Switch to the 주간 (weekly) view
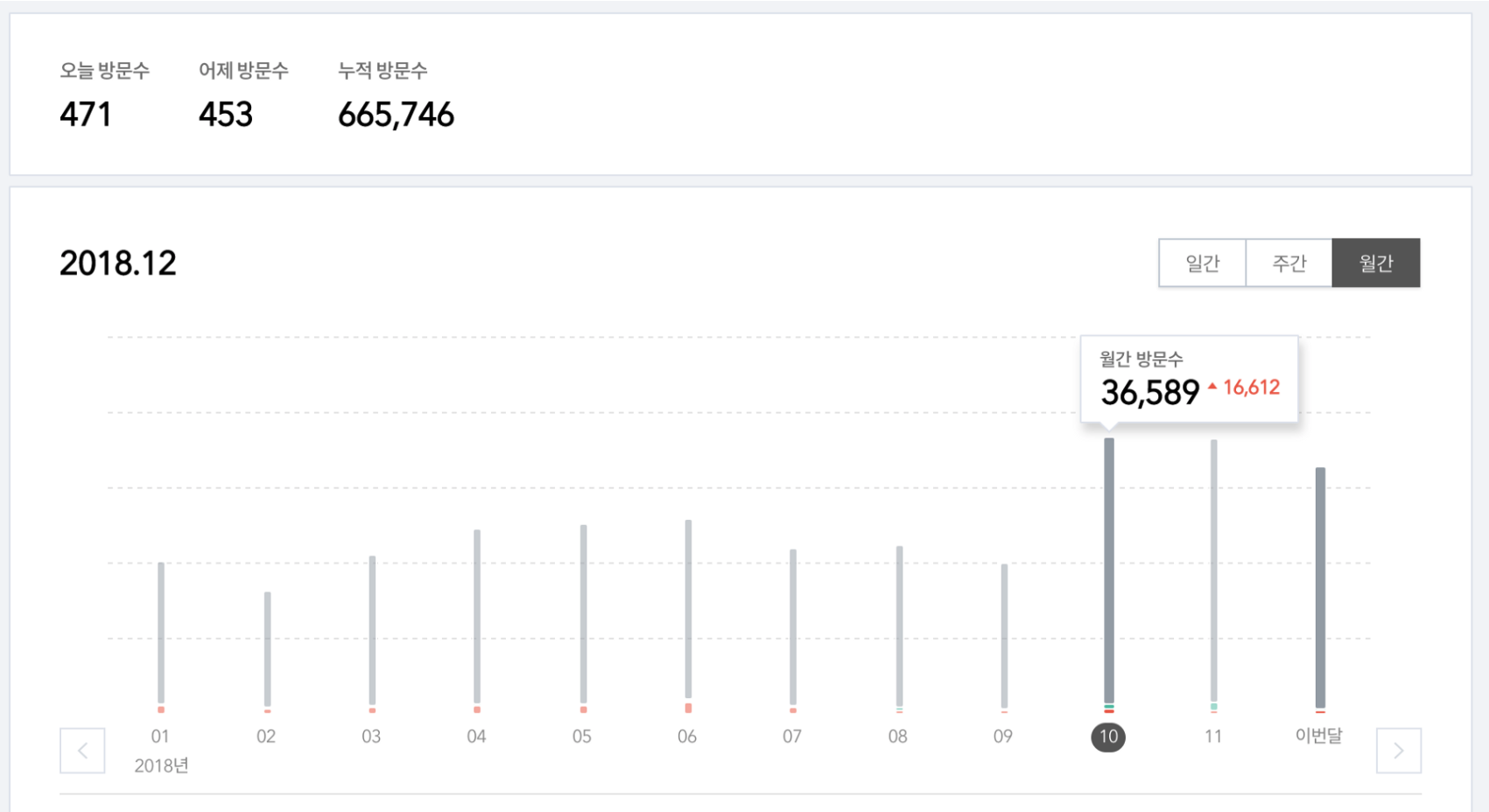1489x812 pixels. 1289,263
